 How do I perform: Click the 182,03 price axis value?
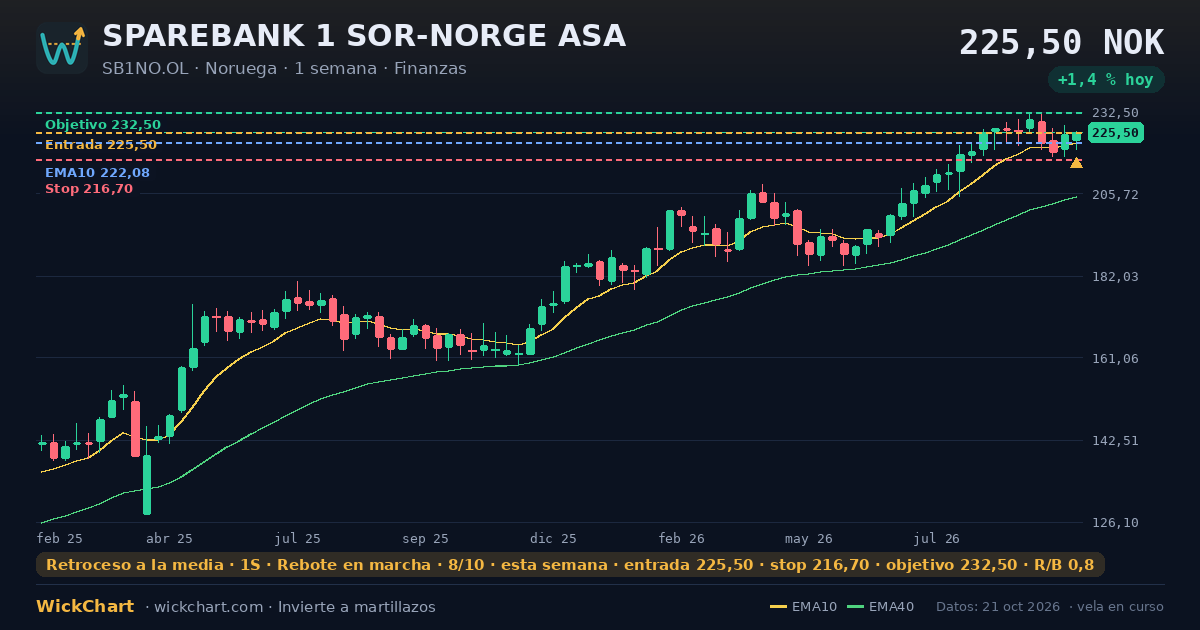click(x=1115, y=276)
